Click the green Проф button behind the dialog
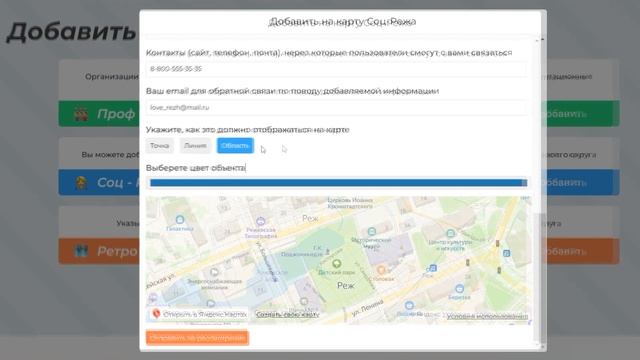Image resolution: width=640 pixels, height=360 pixels. 99,113
